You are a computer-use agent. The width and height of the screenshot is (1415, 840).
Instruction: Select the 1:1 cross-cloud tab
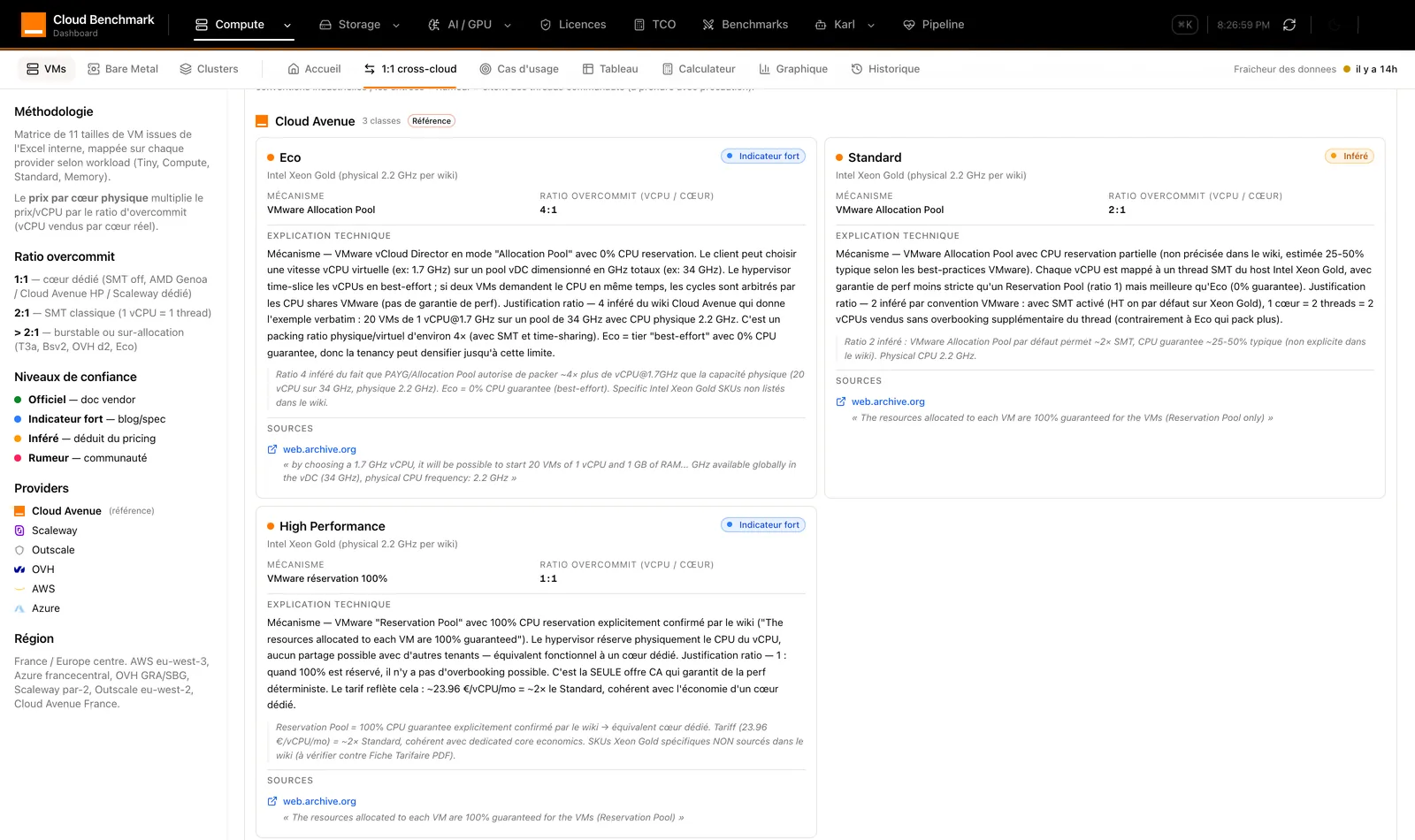(410, 69)
